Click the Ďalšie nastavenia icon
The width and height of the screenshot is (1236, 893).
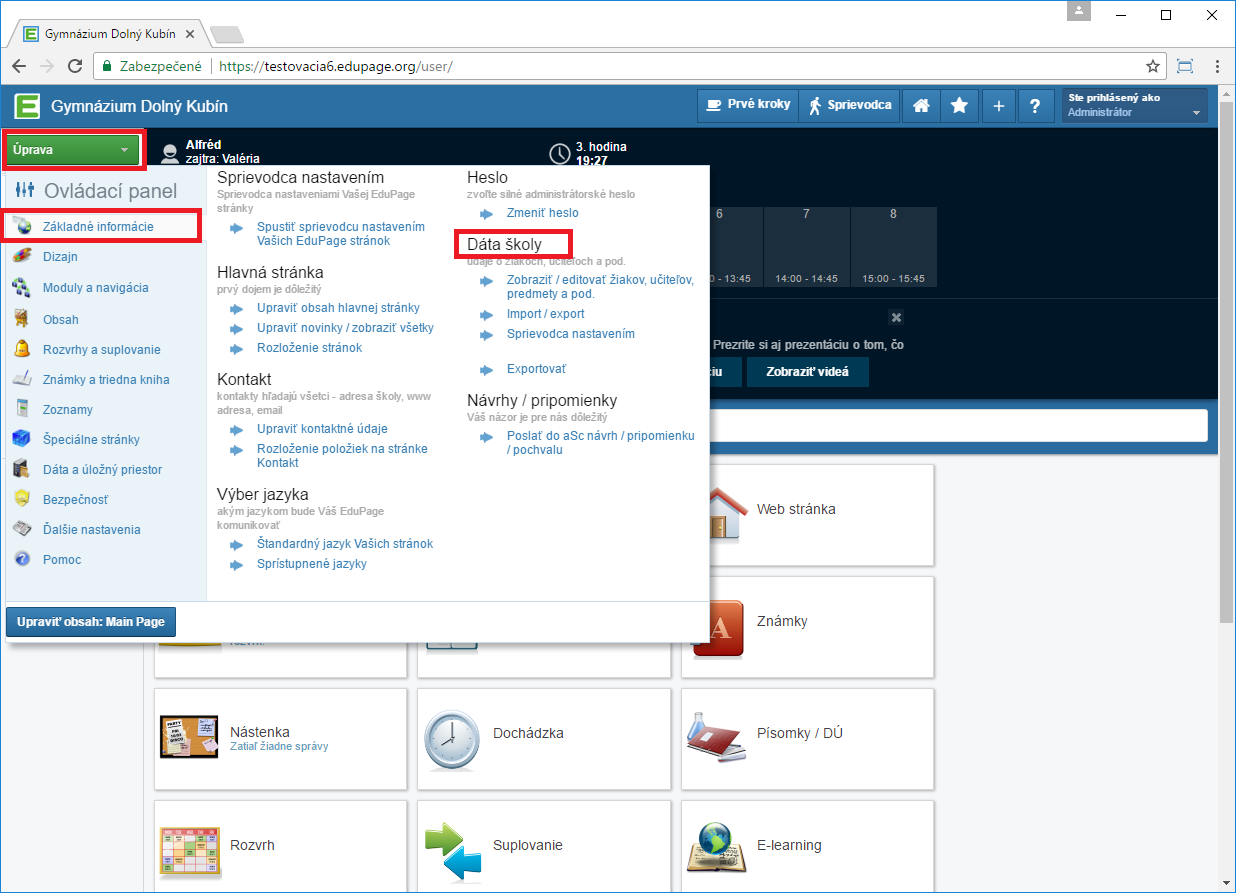point(22,530)
